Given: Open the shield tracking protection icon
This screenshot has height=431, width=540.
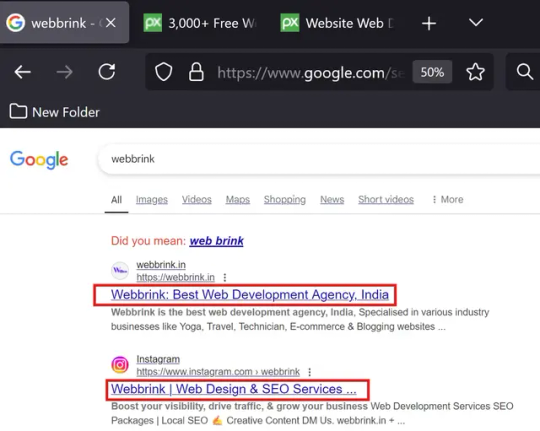Looking at the screenshot, I should pyautogui.click(x=163, y=72).
